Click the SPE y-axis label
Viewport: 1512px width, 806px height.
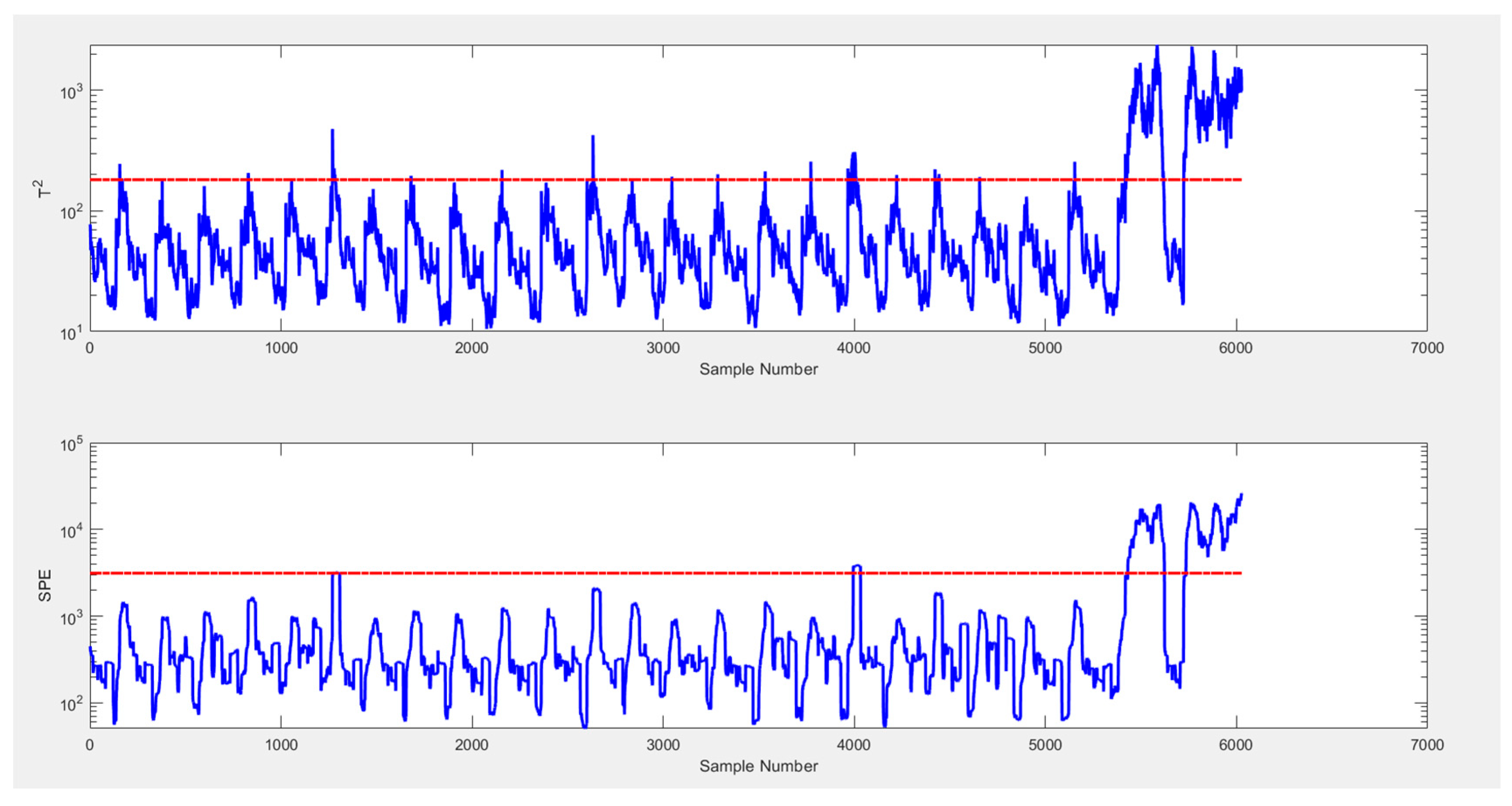(x=45, y=585)
